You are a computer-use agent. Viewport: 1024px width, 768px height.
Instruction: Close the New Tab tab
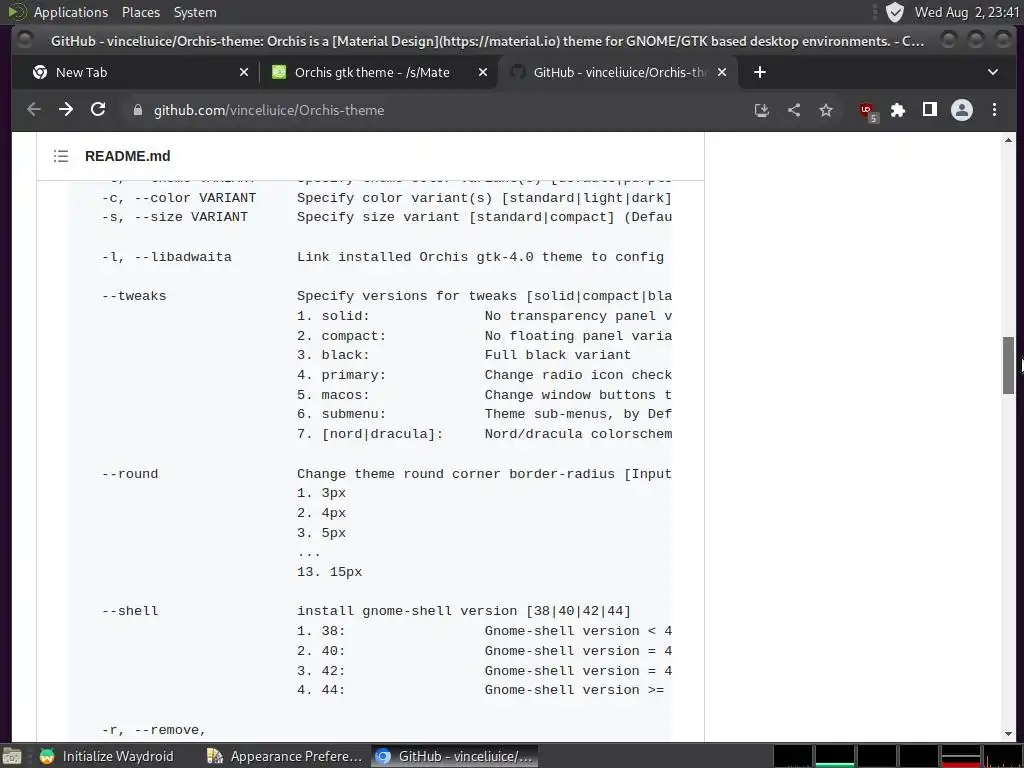tap(244, 72)
